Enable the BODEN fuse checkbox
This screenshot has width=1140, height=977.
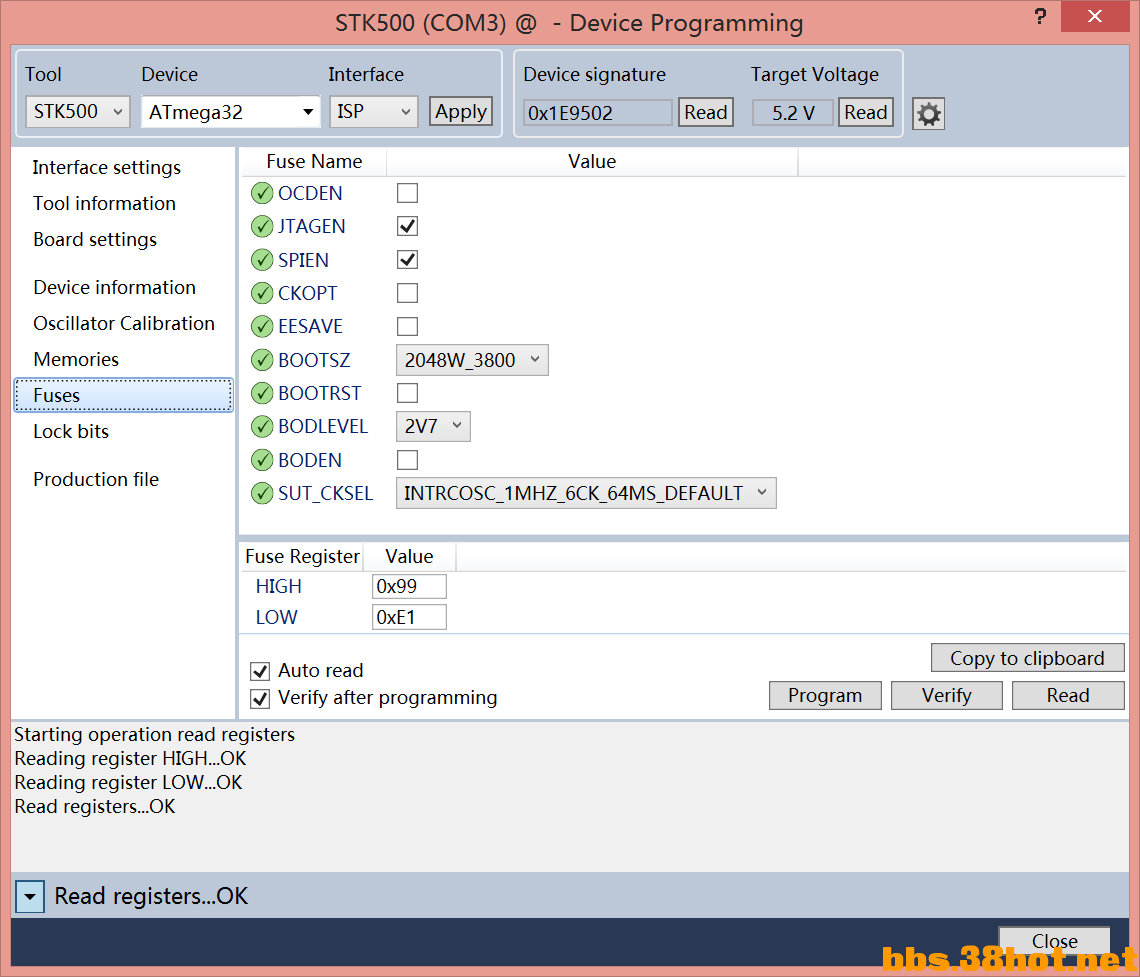click(407, 460)
